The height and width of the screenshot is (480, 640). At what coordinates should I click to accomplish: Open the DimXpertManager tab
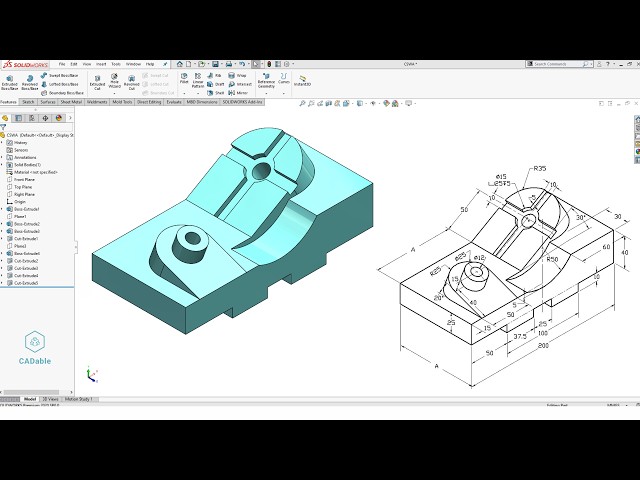pos(45,118)
